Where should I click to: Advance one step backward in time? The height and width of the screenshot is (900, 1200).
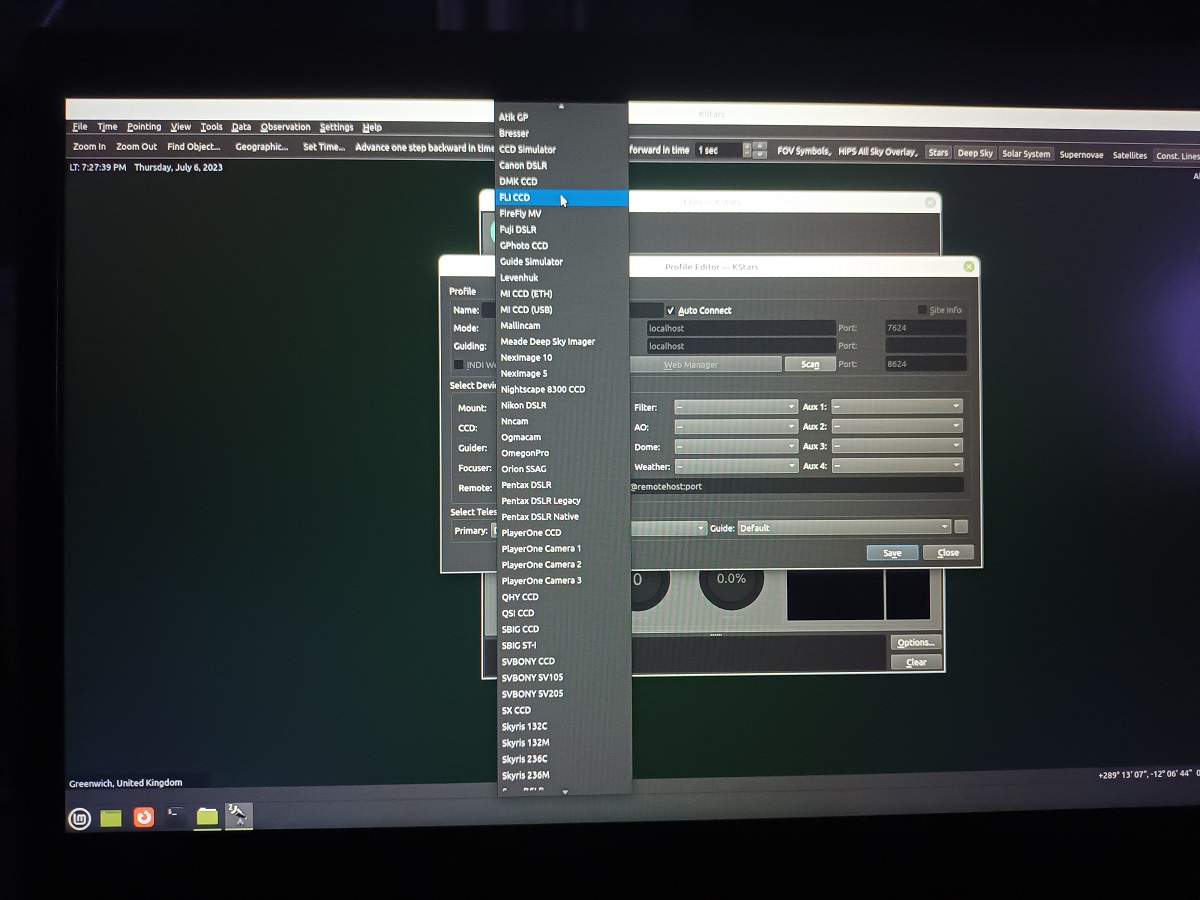424,147
